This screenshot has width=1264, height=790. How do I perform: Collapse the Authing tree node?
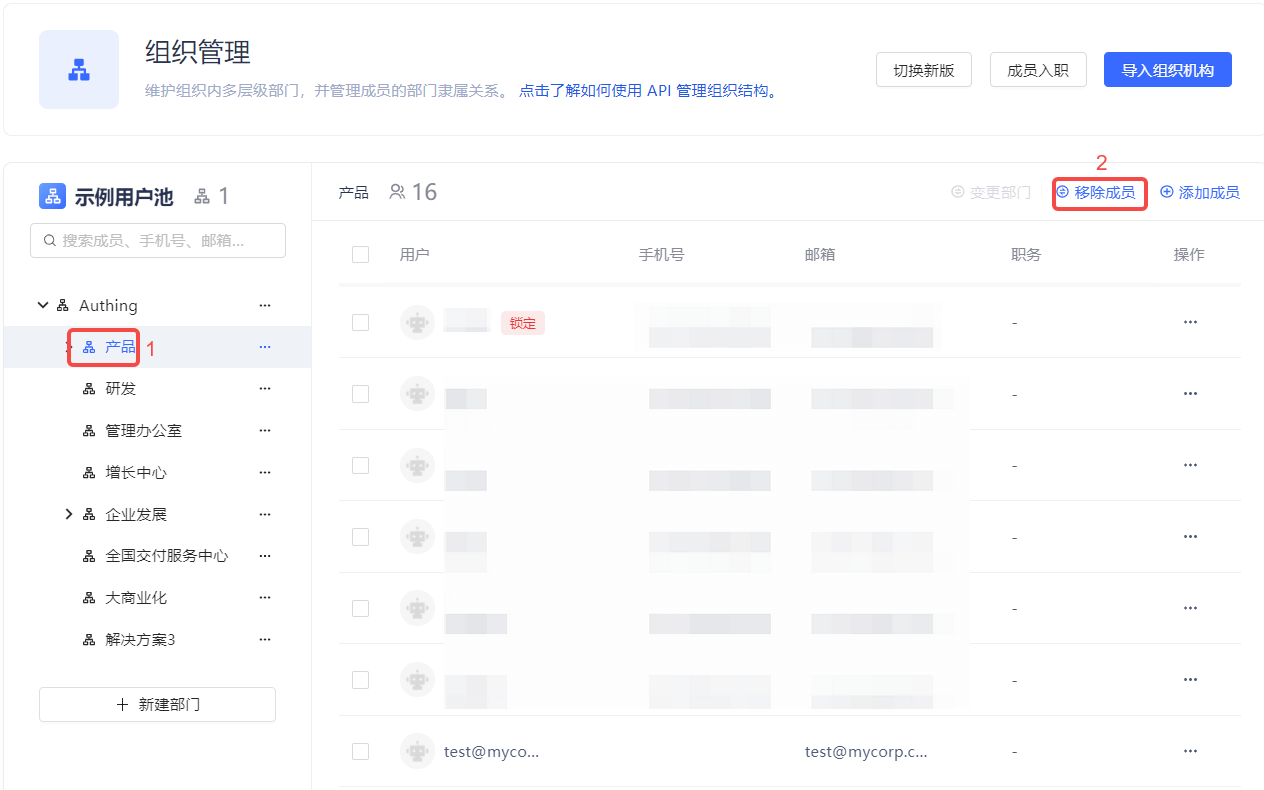(43, 305)
